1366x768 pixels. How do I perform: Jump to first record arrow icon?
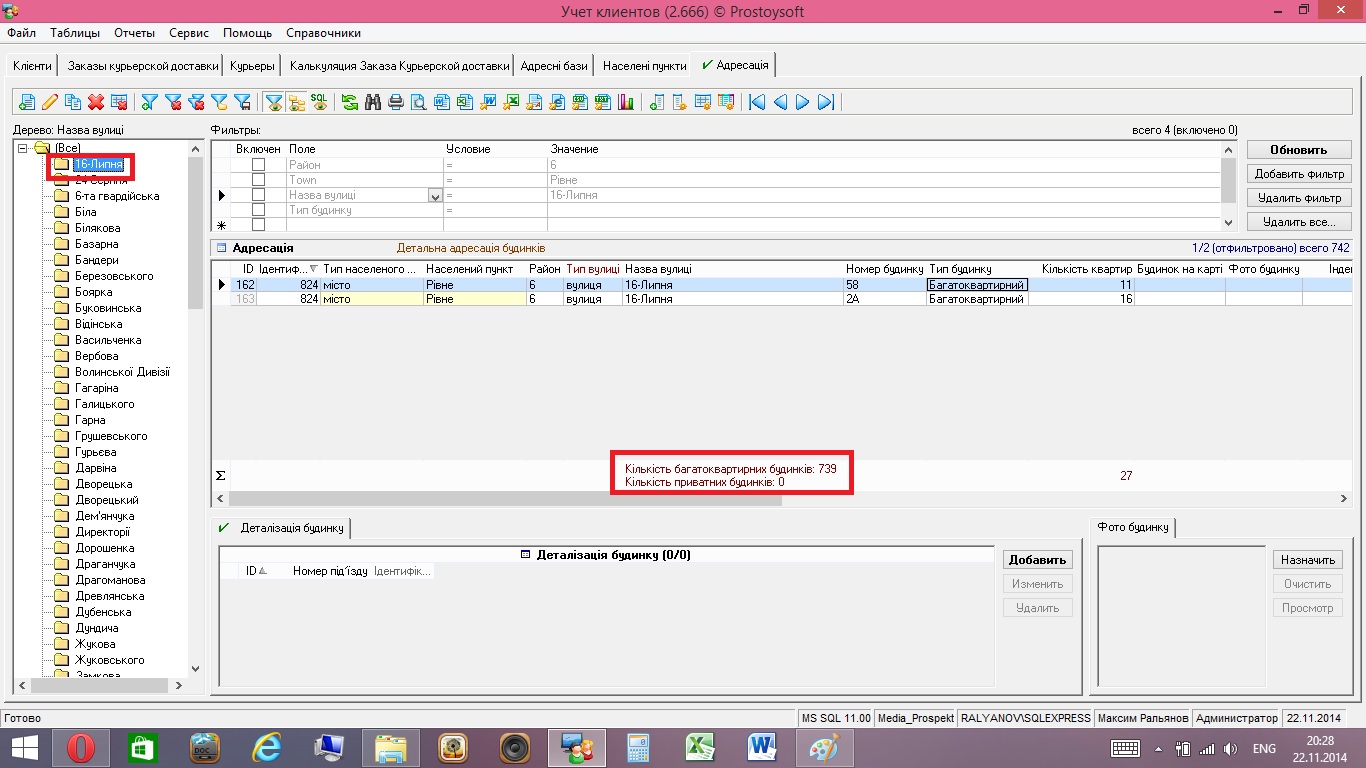[757, 101]
